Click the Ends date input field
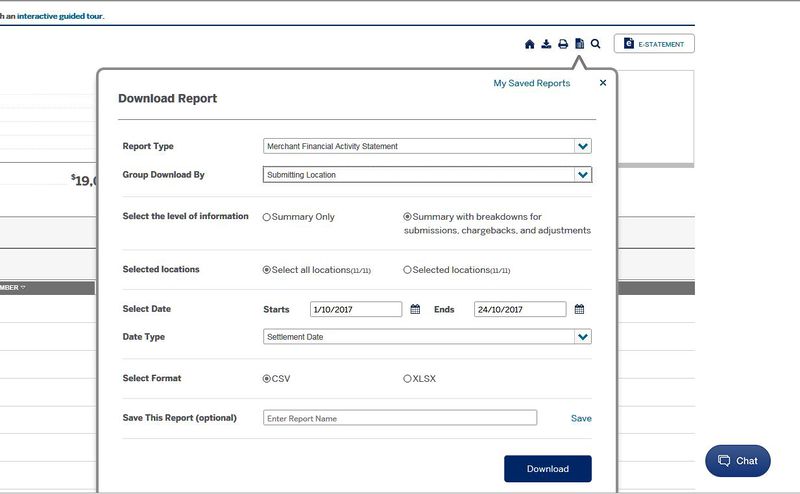 tap(520, 309)
